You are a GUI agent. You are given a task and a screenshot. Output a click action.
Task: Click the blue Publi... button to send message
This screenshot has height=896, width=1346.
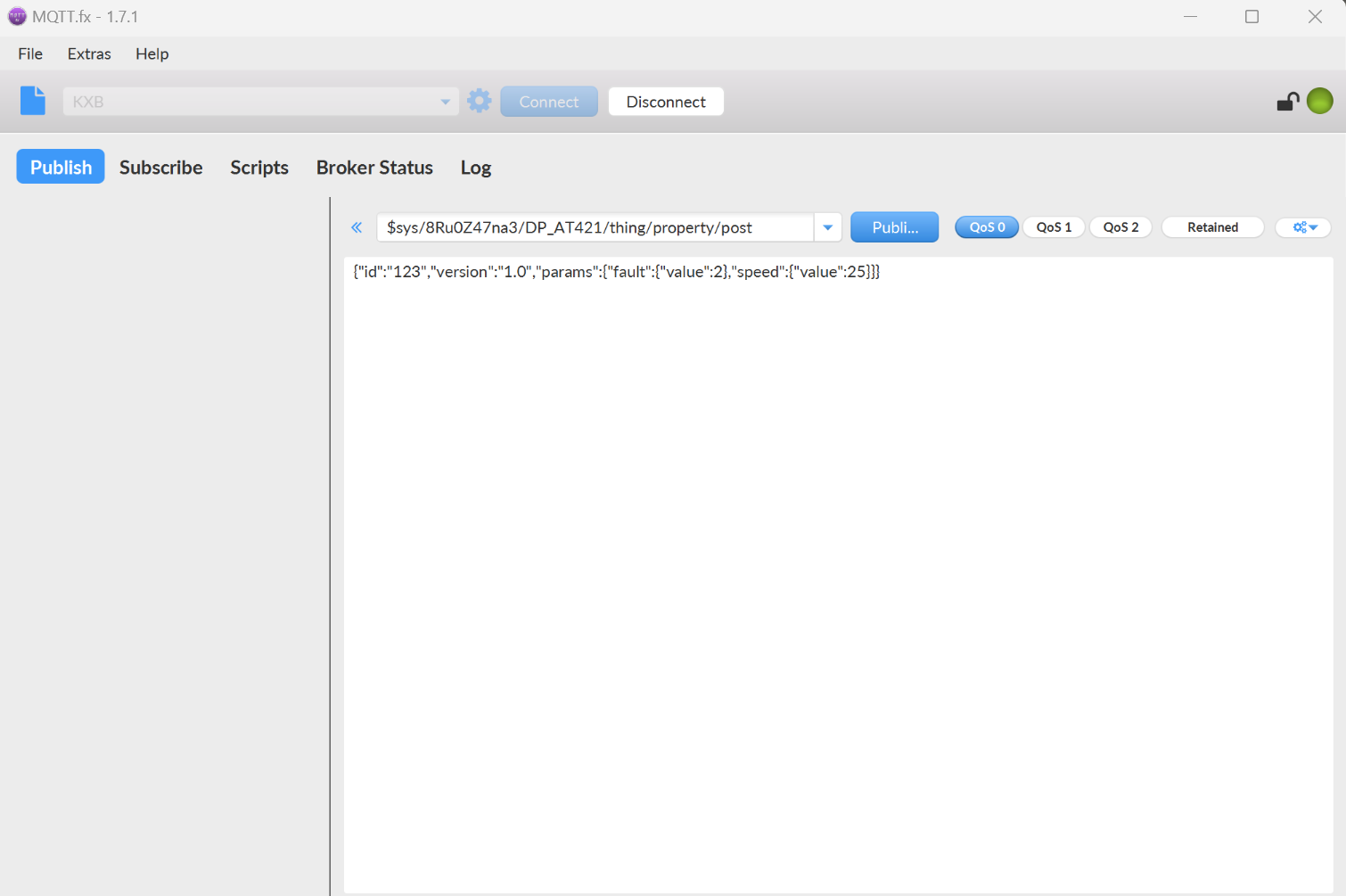[x=895, y=227]
